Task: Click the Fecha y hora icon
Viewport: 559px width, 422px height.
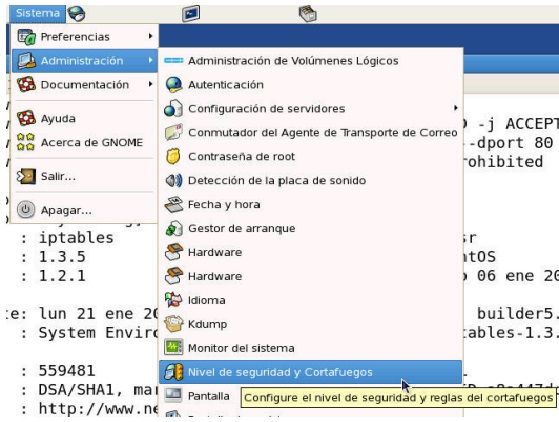Action: 174,204
